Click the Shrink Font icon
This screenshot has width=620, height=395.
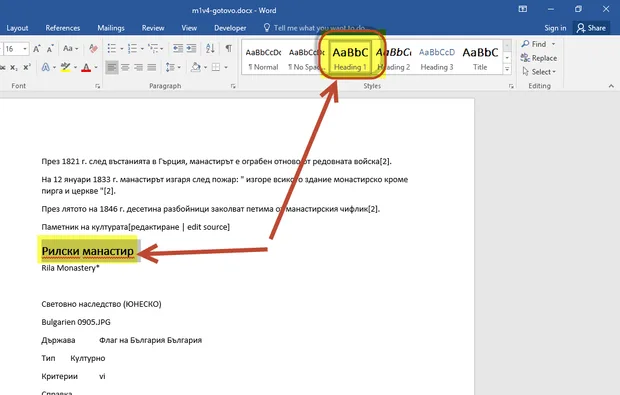(50, 49)
